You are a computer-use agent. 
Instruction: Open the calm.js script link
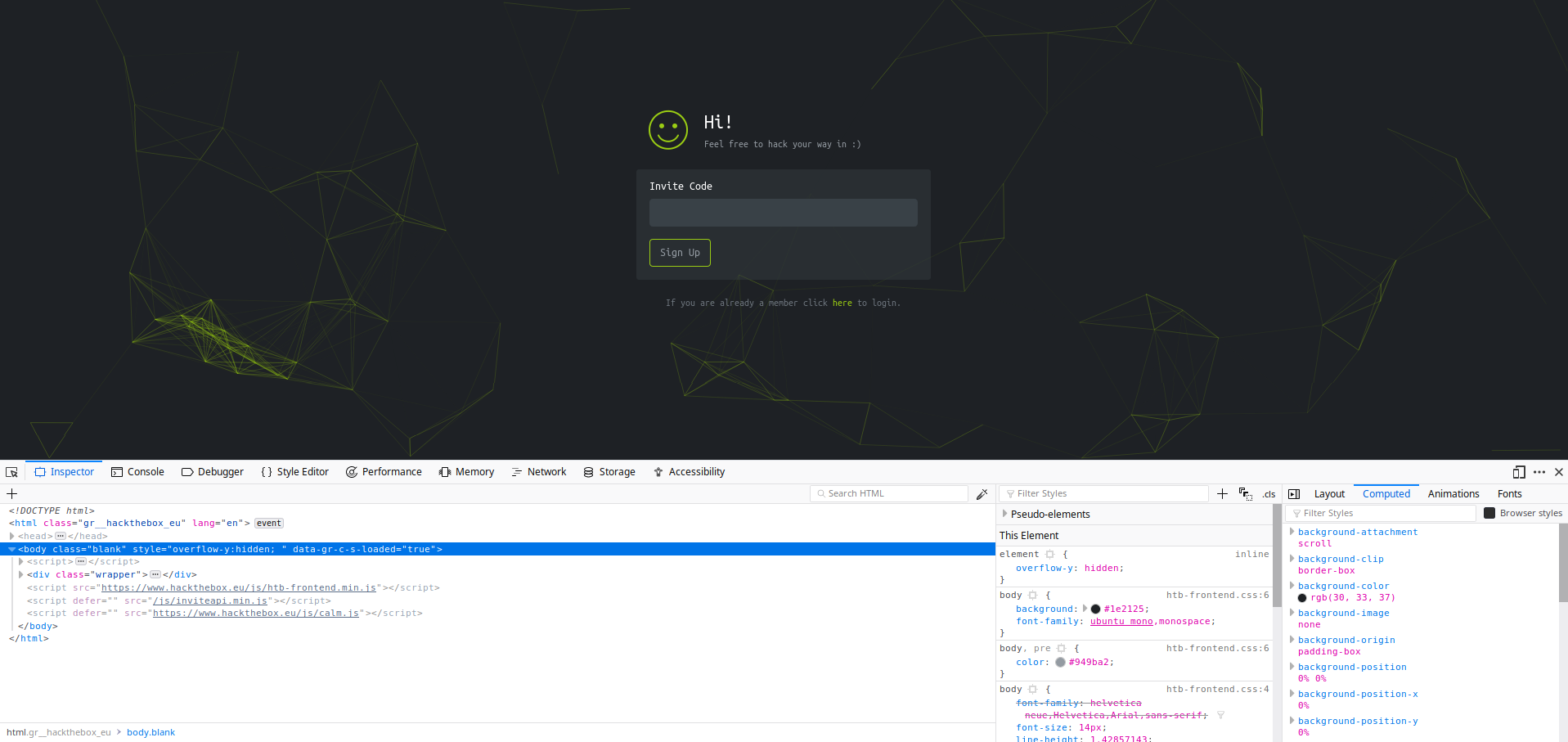(256, 614)
